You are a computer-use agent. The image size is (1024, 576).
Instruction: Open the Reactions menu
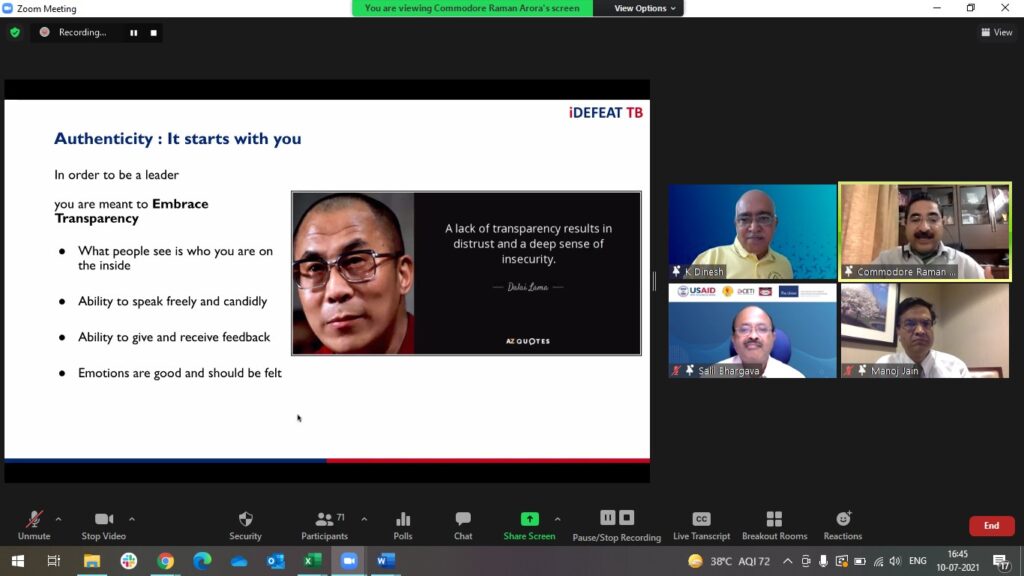pos(843,525)
